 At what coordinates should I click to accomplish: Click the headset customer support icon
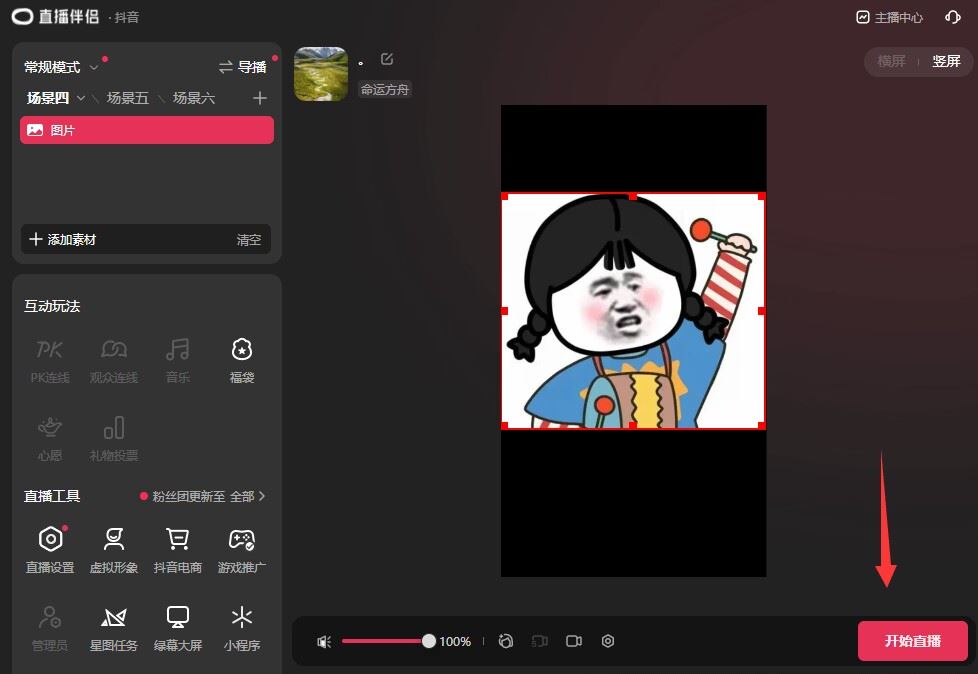pyautogui.click(x=952, y=17)
